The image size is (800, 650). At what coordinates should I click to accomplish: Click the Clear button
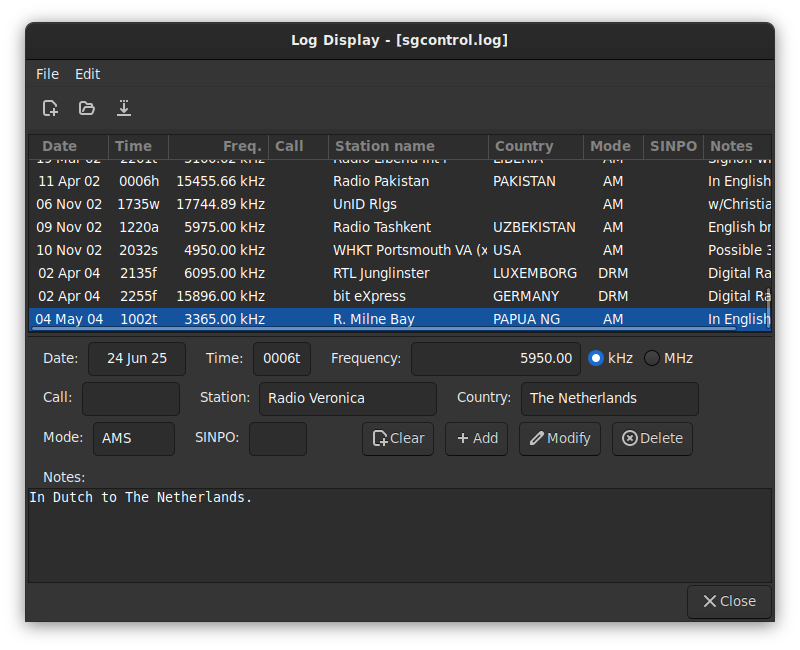398,438
